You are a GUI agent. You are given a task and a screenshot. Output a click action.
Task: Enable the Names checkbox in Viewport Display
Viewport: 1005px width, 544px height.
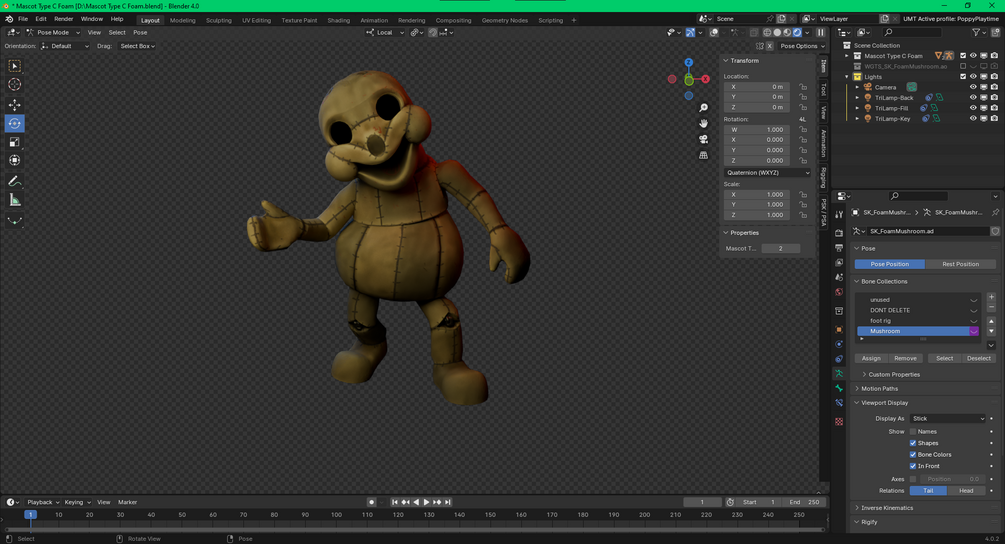(913, 432)
